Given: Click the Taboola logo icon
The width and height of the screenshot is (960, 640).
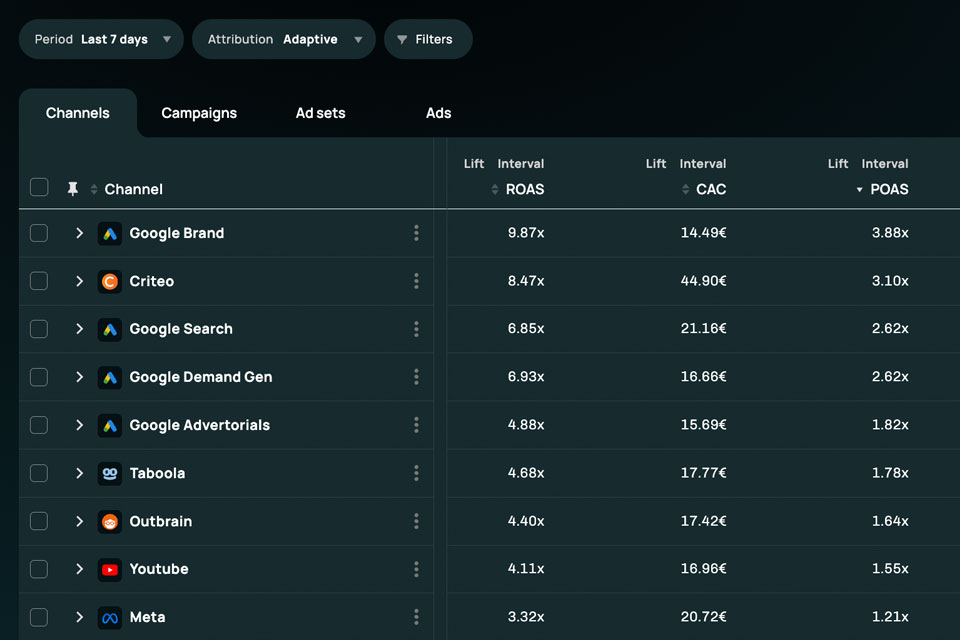Looking at the screenshot, I should coord(110,473).
